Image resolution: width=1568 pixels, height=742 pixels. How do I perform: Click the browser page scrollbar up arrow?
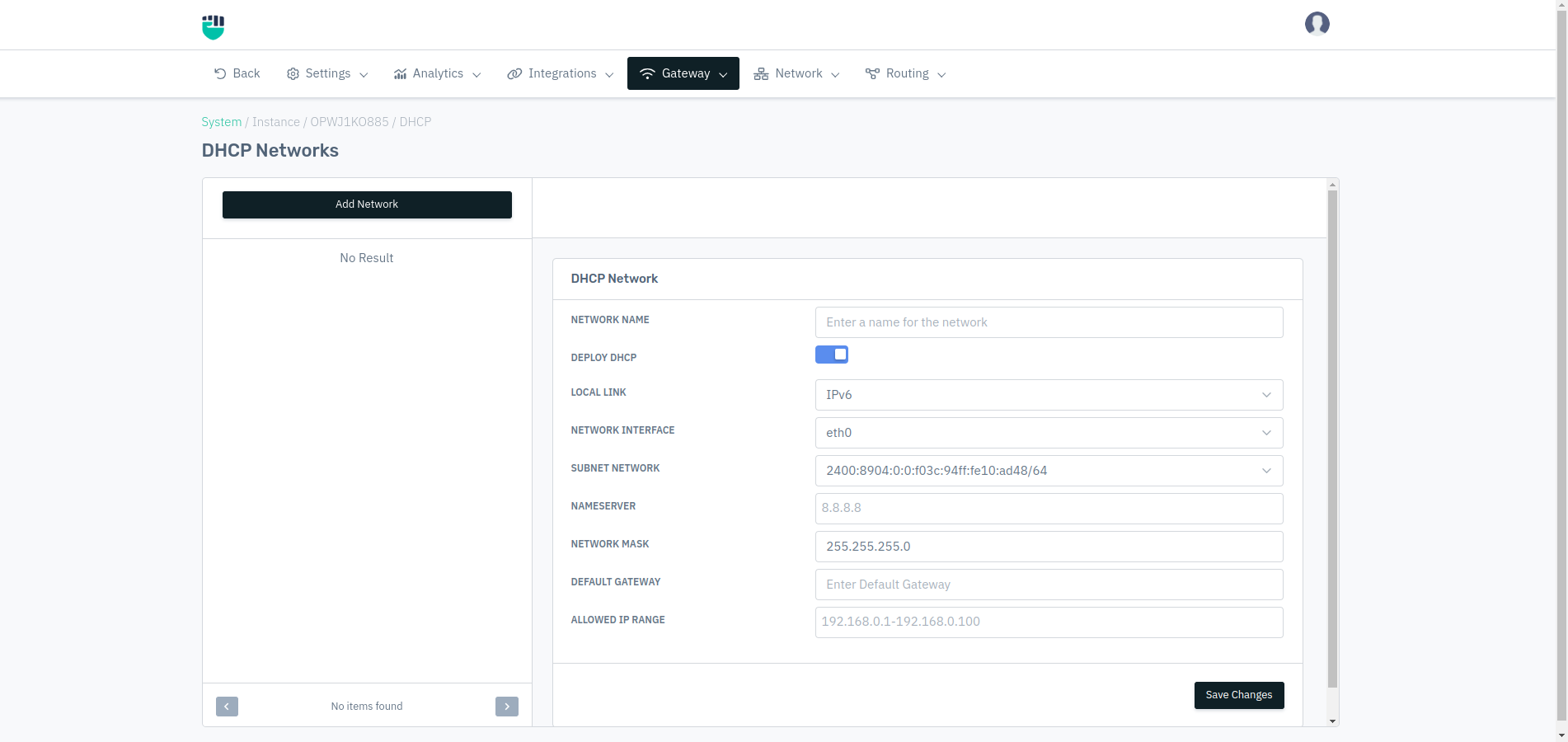pyautogui.click(x=1561, y=5)
